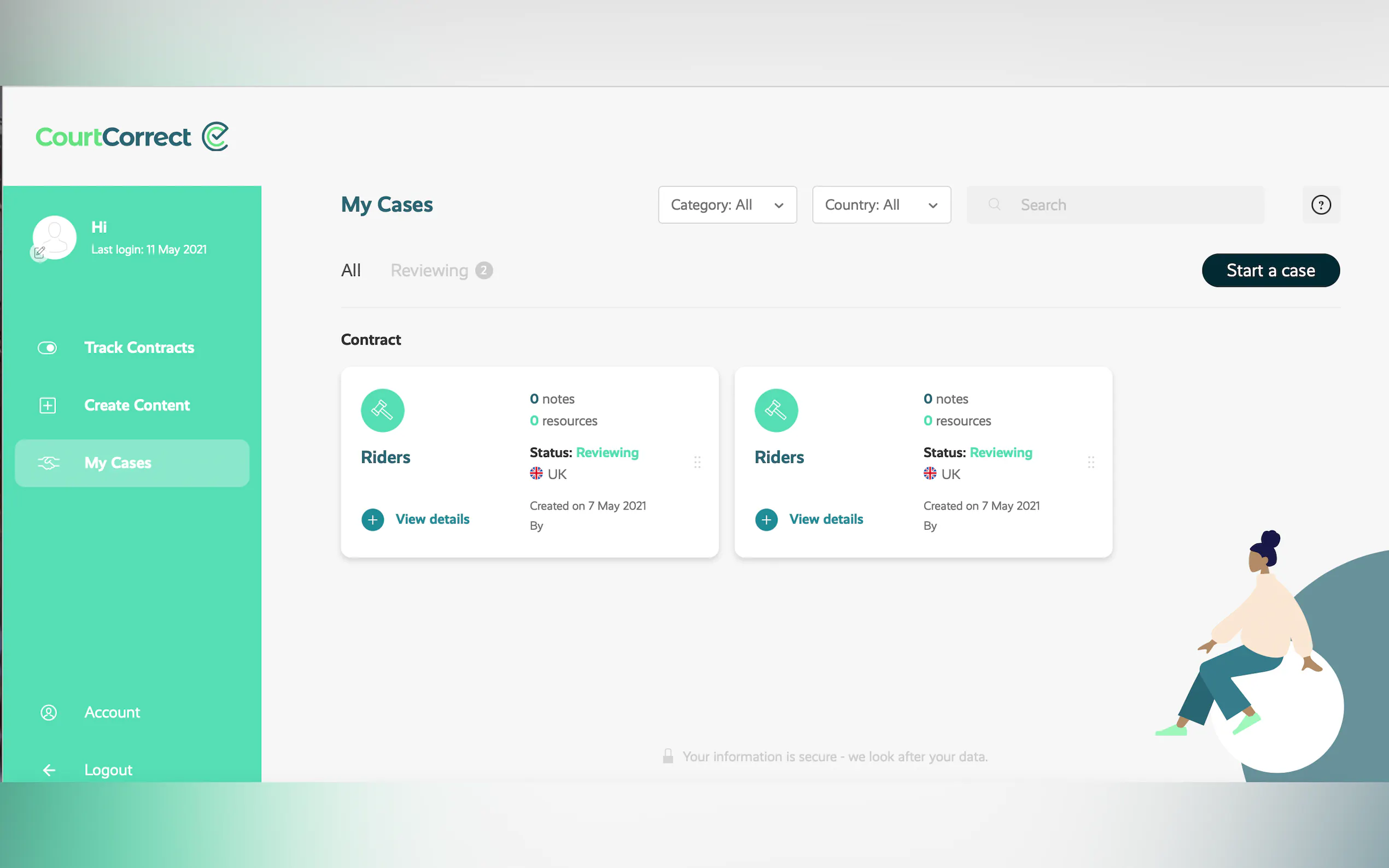Click the drag handle dots on first Riders card
Viewport: 1389px width, 868px height.
pos(697,462)
